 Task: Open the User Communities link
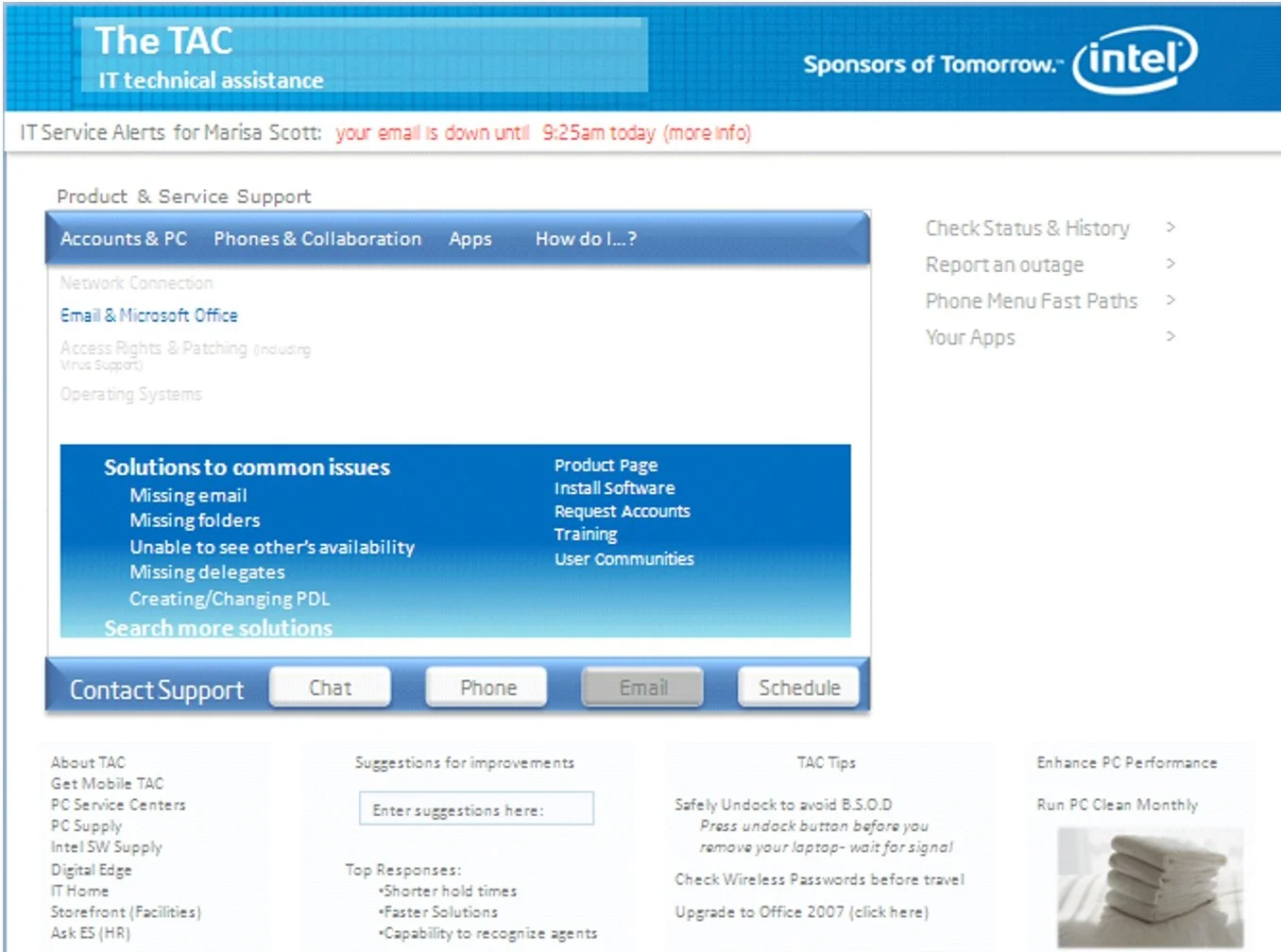click(623, 559)
